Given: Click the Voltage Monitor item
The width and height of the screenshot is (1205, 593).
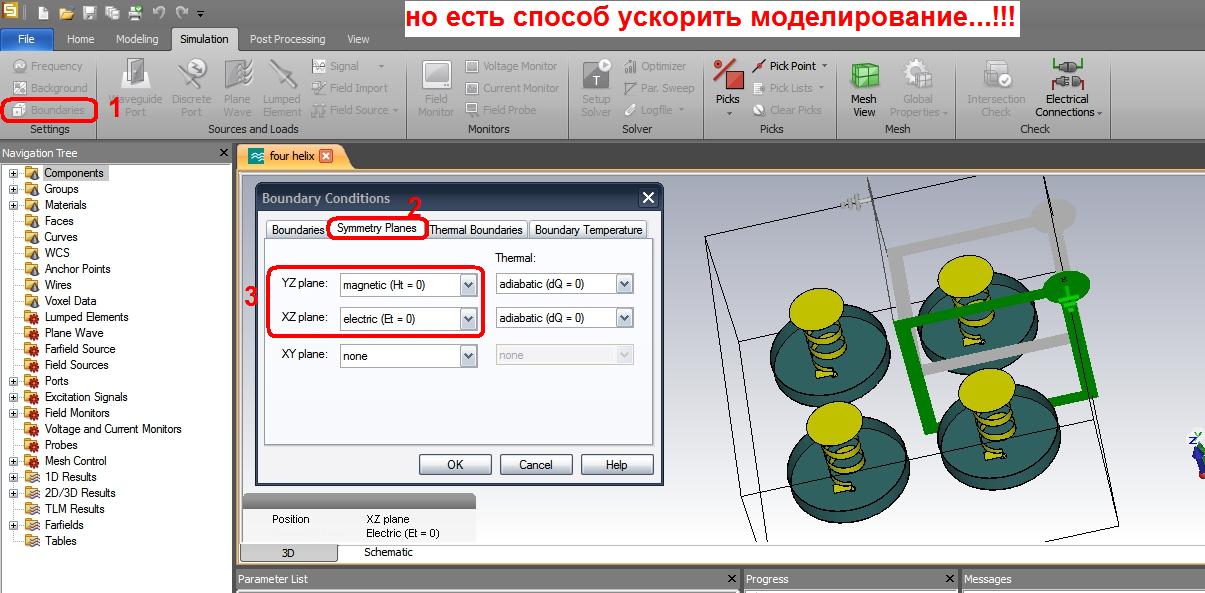Looking at the screenshot, I should point(511,66).
